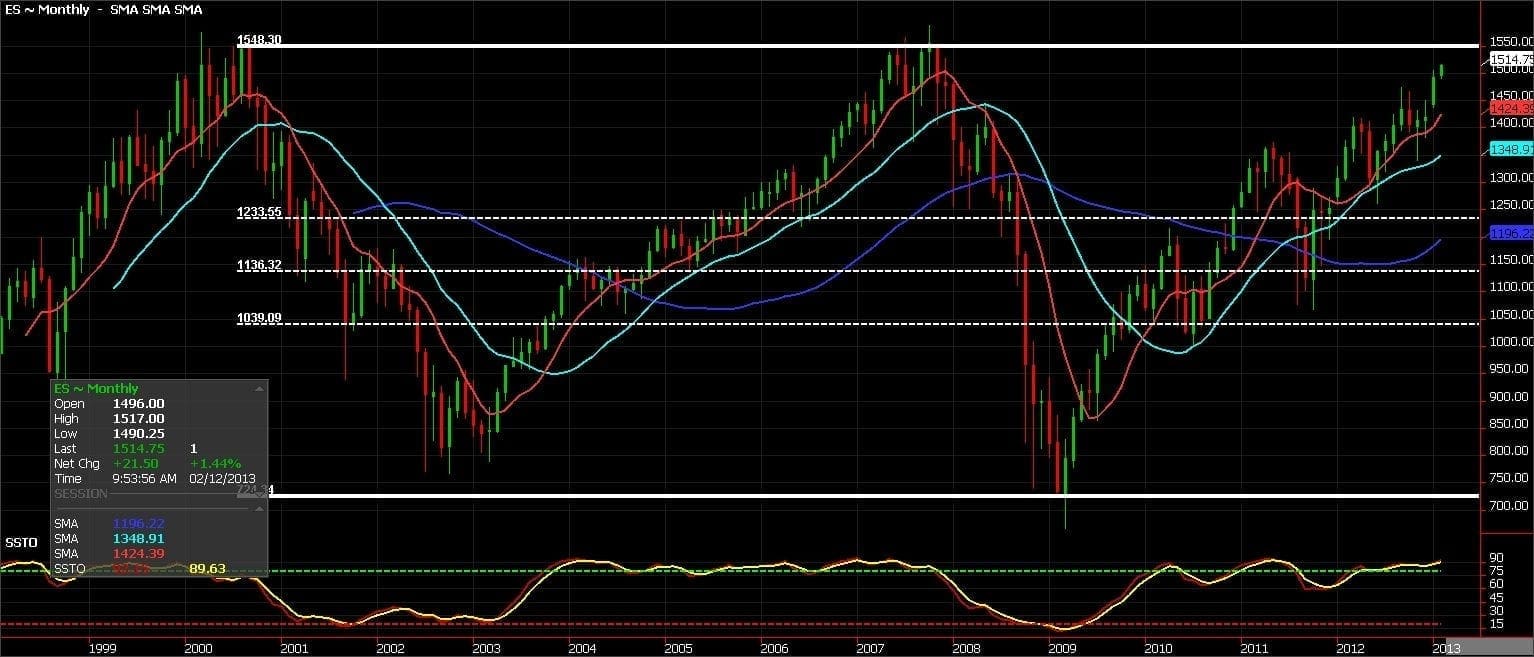This screenshot has height=657, width=1534.
Task: Collapse the SMA indicator values section arrow
Action: [x=259, y=509]
